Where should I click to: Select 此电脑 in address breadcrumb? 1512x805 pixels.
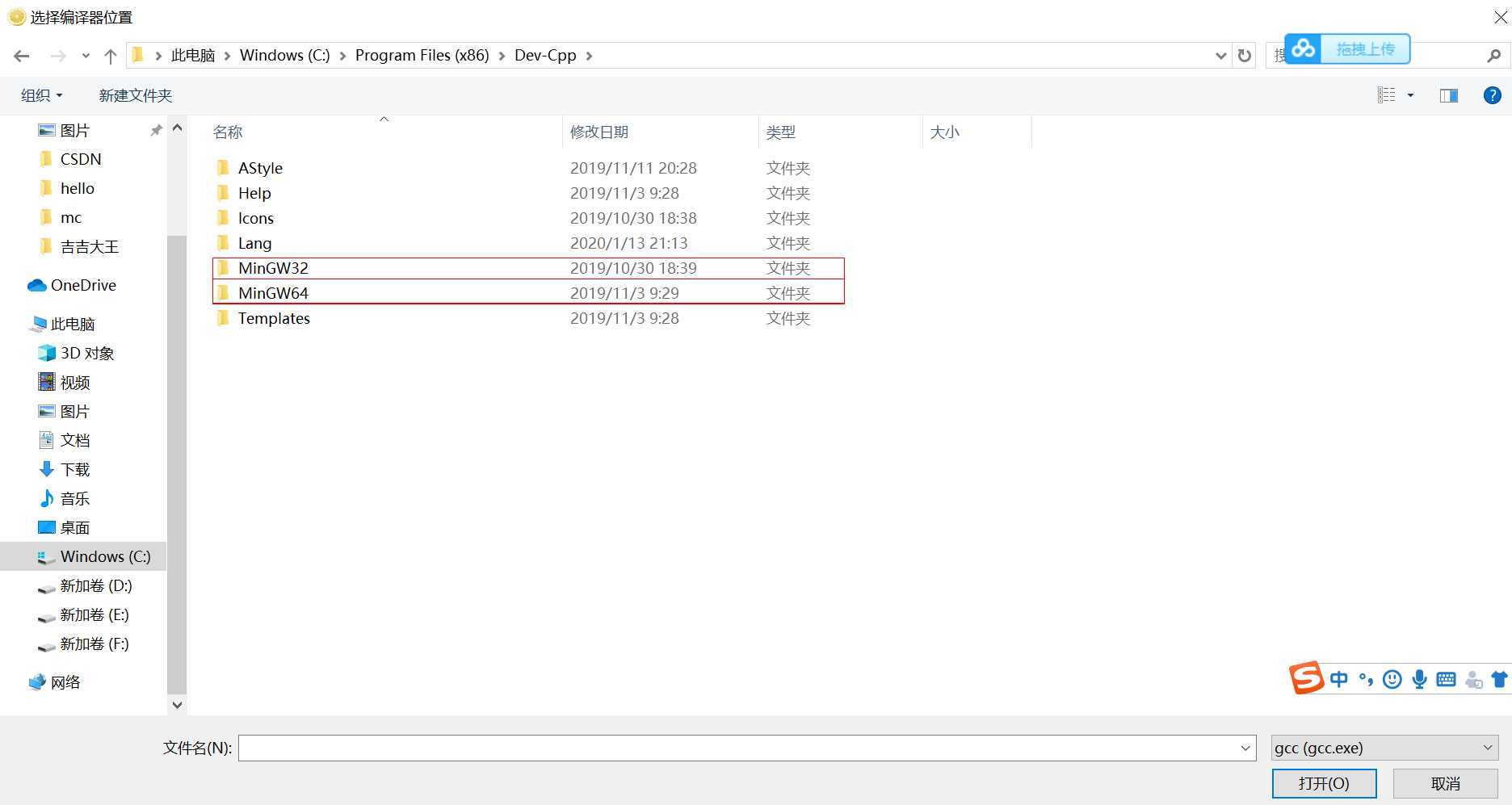193,56
